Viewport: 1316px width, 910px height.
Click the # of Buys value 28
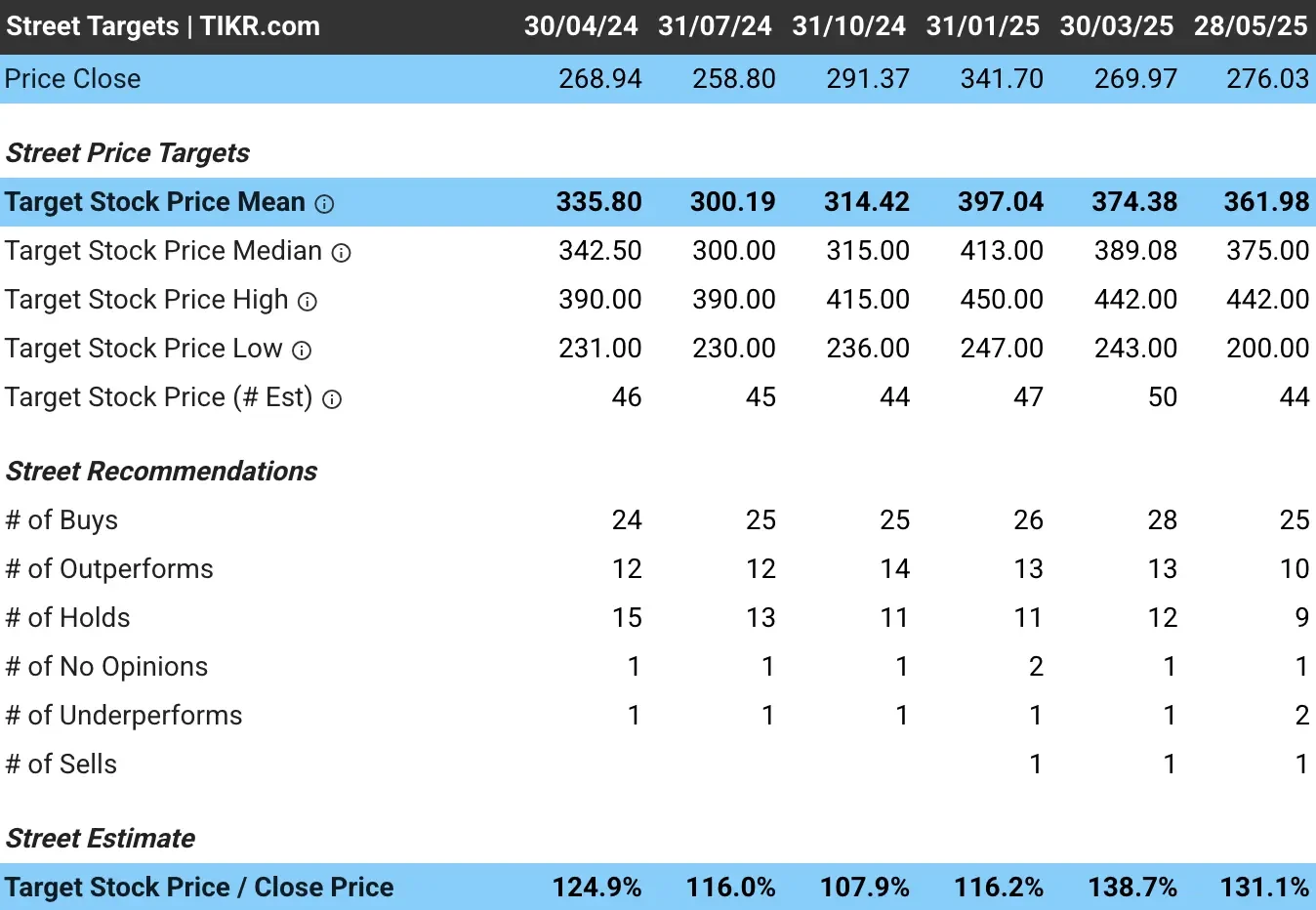tap(1162, 520)
